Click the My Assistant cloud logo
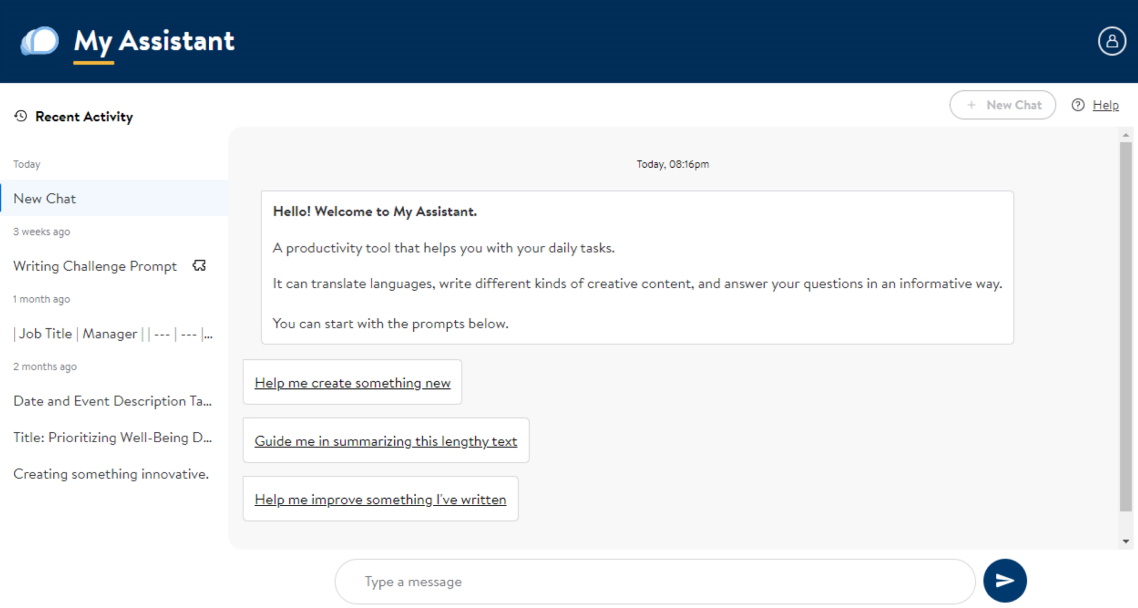The height and width of the screenshot is (608, 1138). tap(40, 41)
